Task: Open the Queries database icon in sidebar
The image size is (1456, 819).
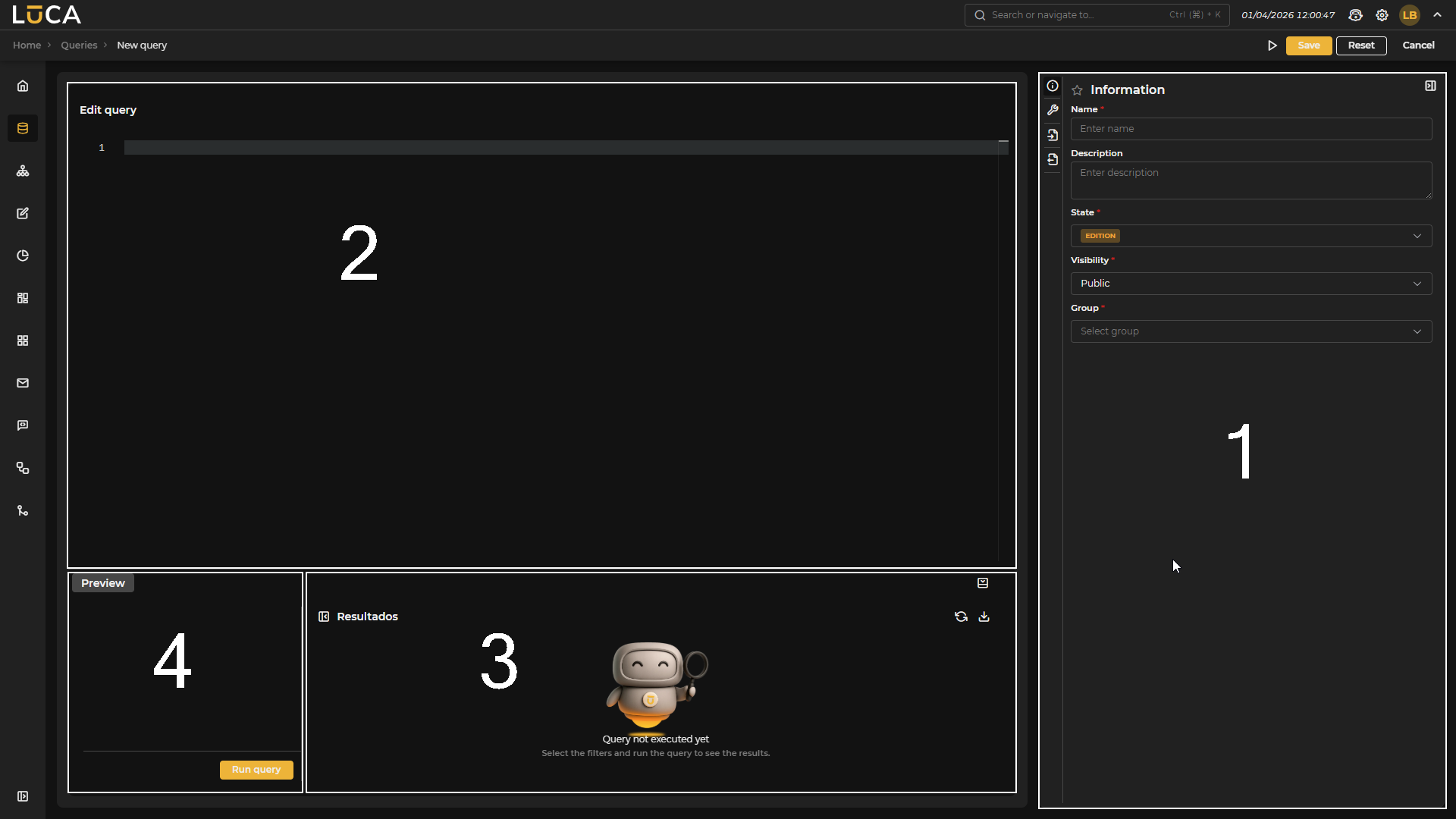Action: 22,128
